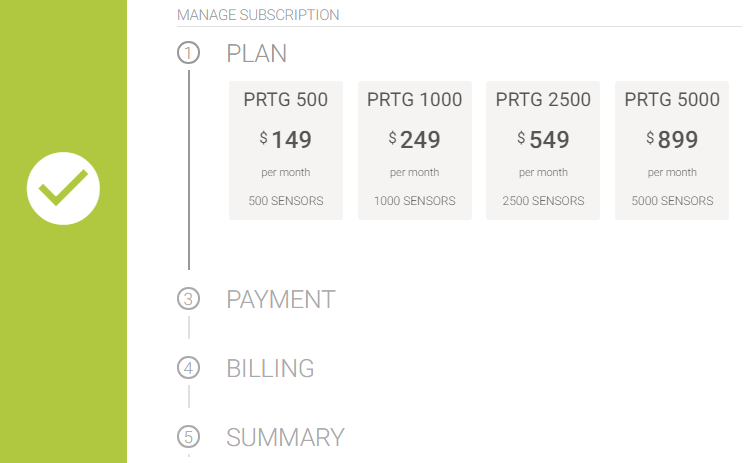Open the BILLING section heading
This screenshot has width=754, height=463.
click(270, 368)
